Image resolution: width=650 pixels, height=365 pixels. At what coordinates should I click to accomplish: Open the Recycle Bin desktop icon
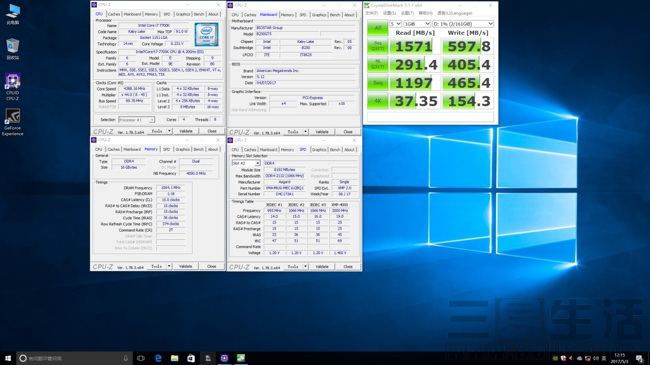coord(13,49)
